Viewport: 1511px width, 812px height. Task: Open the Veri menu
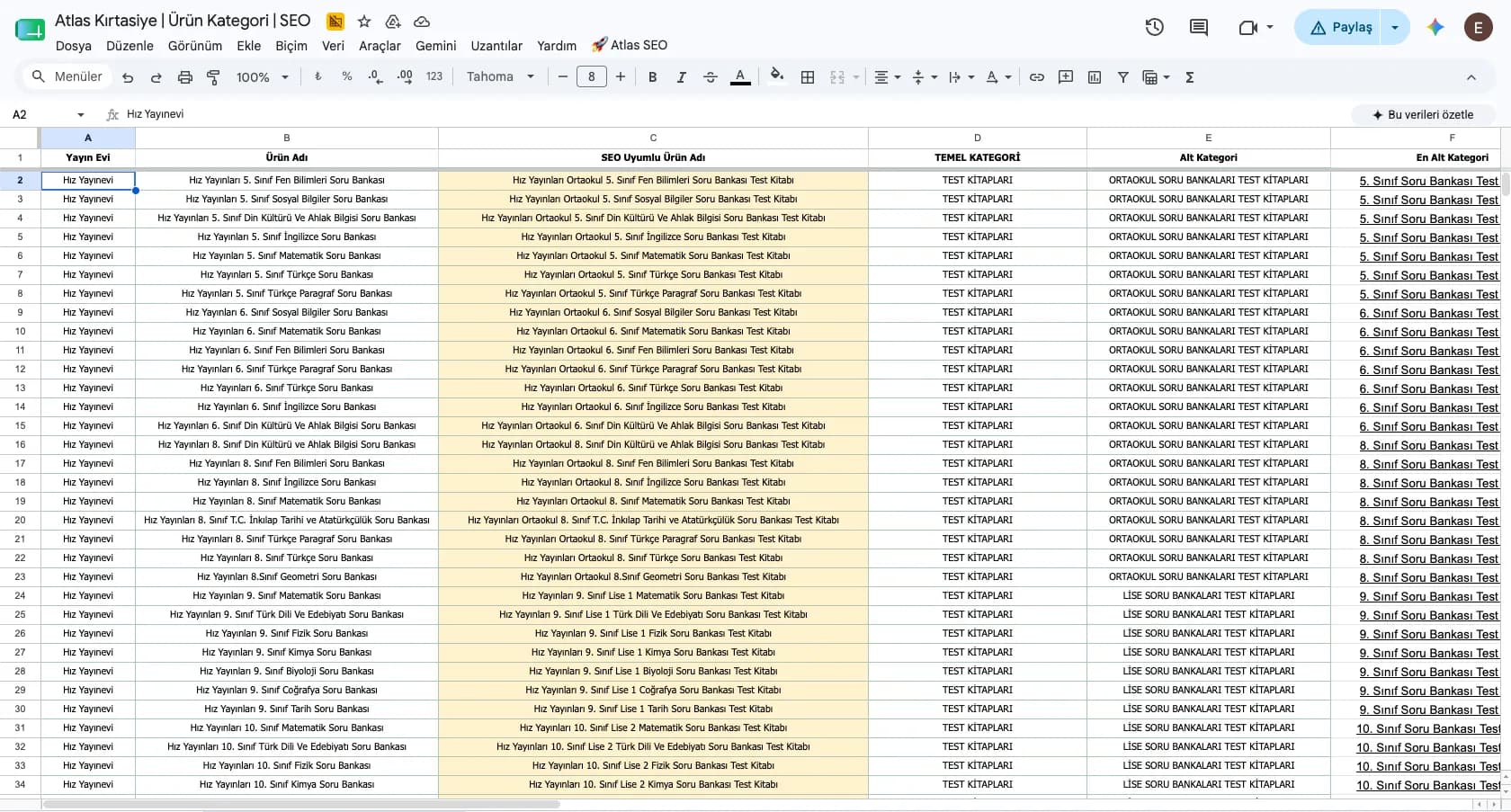tap(333, 46)
